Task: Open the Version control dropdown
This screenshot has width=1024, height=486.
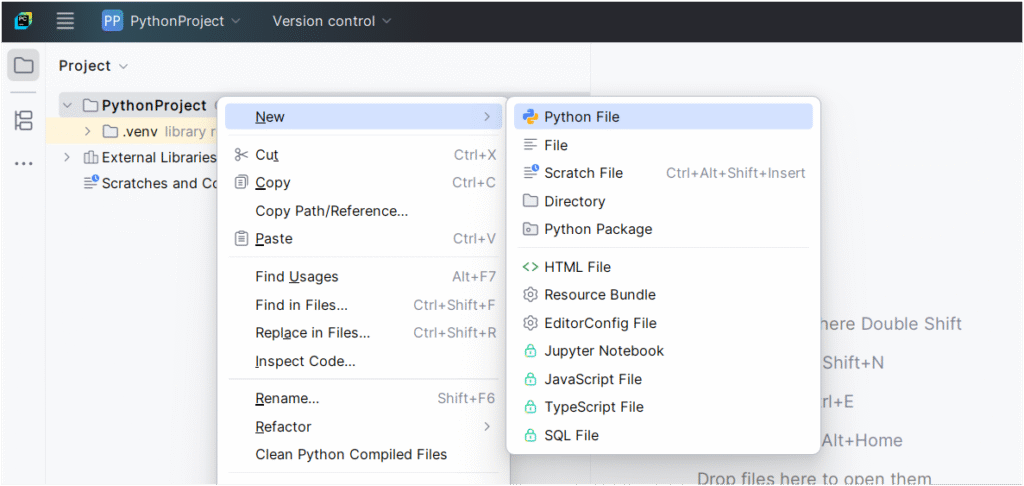Action: click(332, 21)
